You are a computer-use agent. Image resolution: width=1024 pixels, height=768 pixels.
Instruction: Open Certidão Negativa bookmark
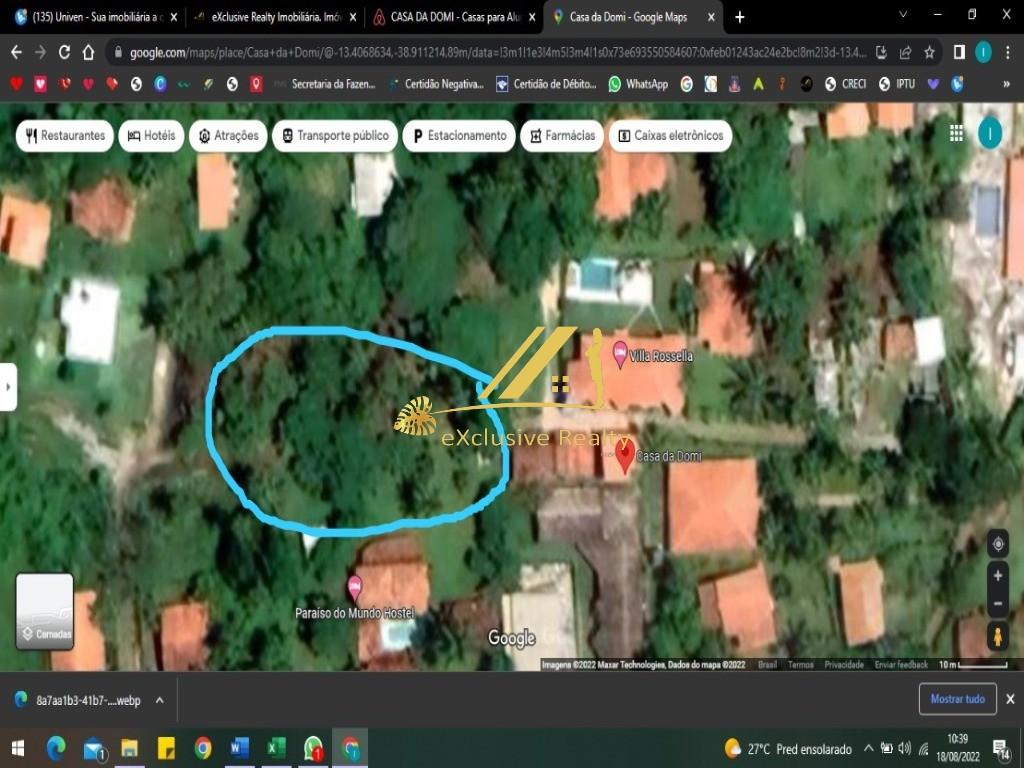[436, 84]
